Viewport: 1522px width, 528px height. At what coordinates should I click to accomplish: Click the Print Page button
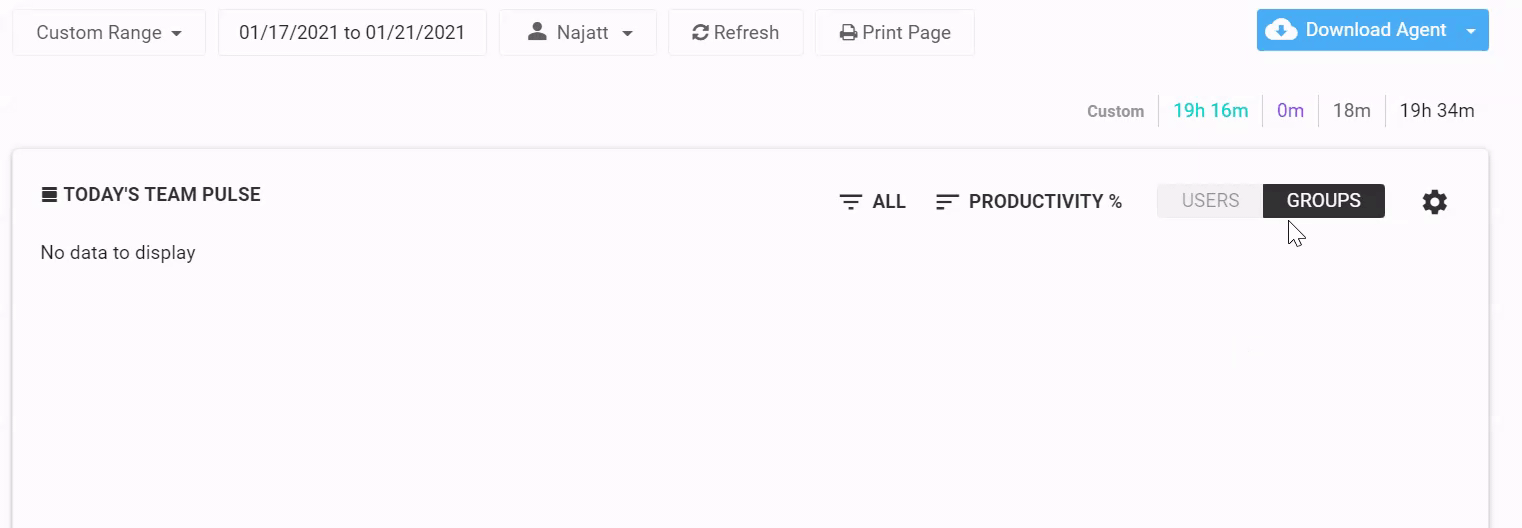click(895, 33)
